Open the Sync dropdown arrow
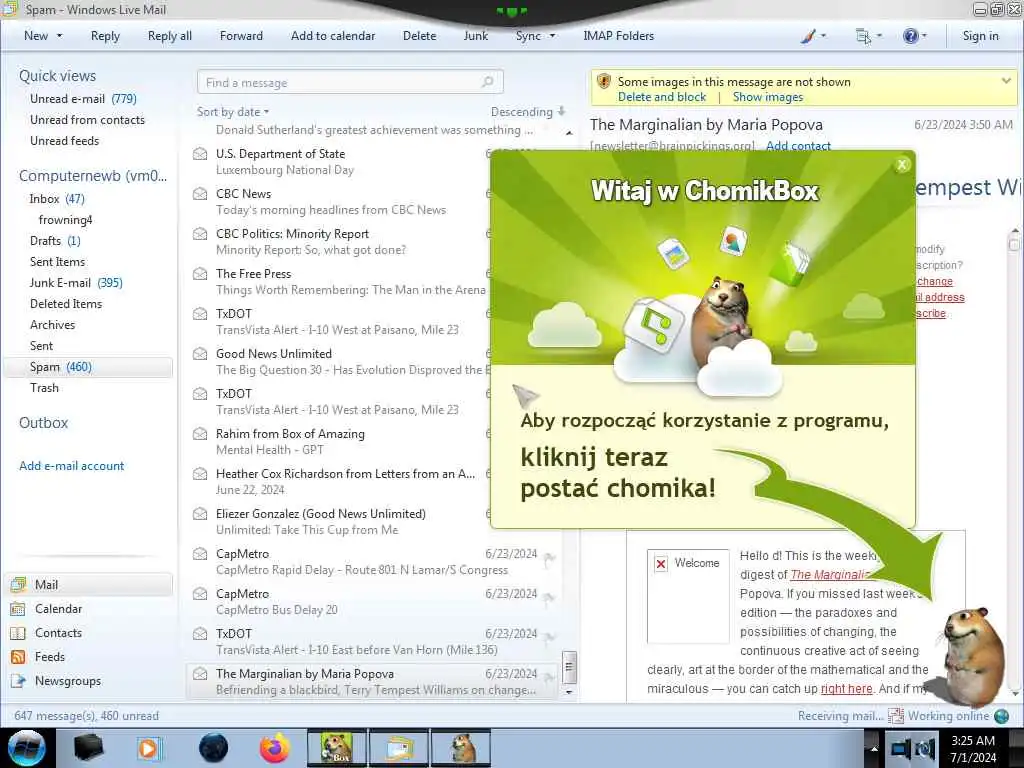1024x768 pixels. (x=552, y=36)
